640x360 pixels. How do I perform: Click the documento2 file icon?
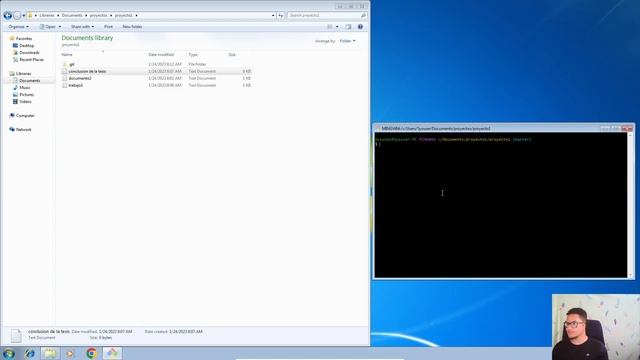(64, 78)
